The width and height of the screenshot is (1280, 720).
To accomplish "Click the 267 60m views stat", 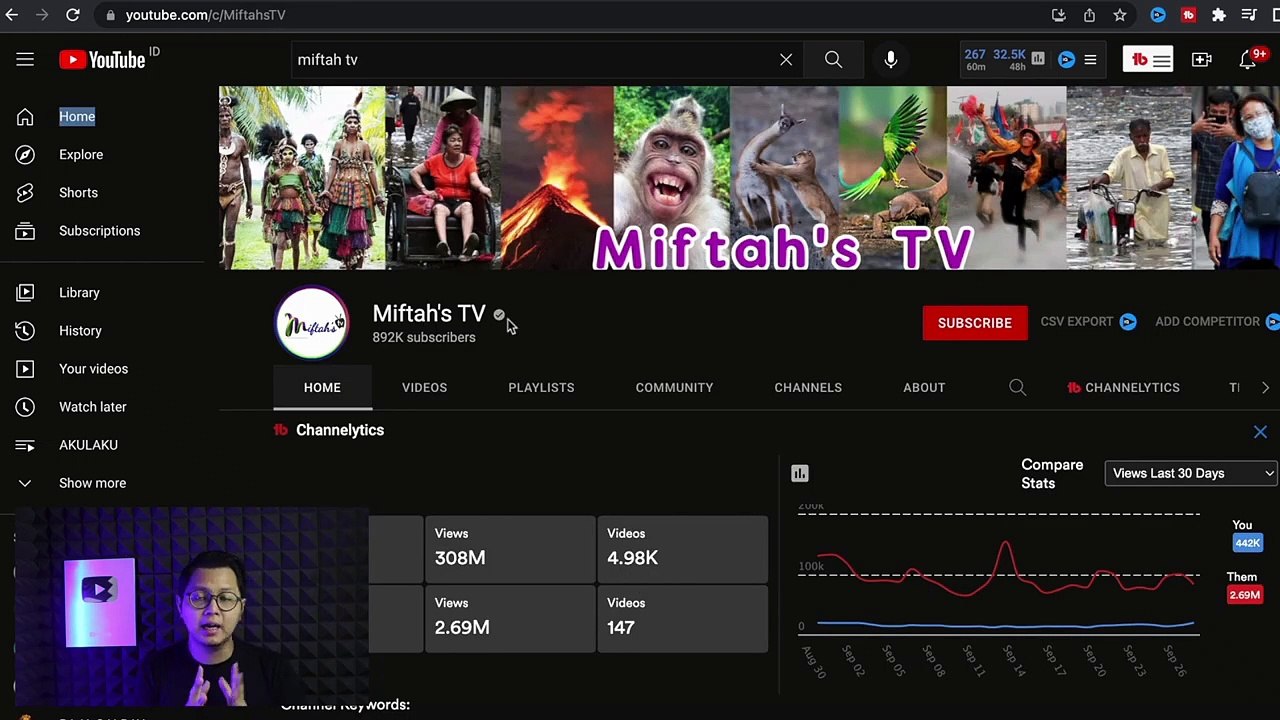I will point(975,60).
